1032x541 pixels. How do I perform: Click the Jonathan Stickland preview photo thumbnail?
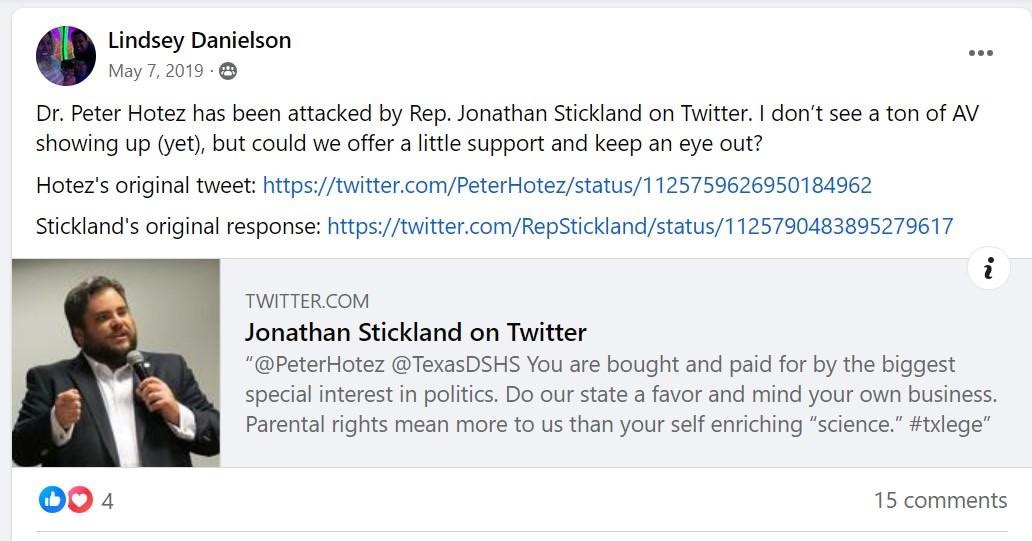116,363
